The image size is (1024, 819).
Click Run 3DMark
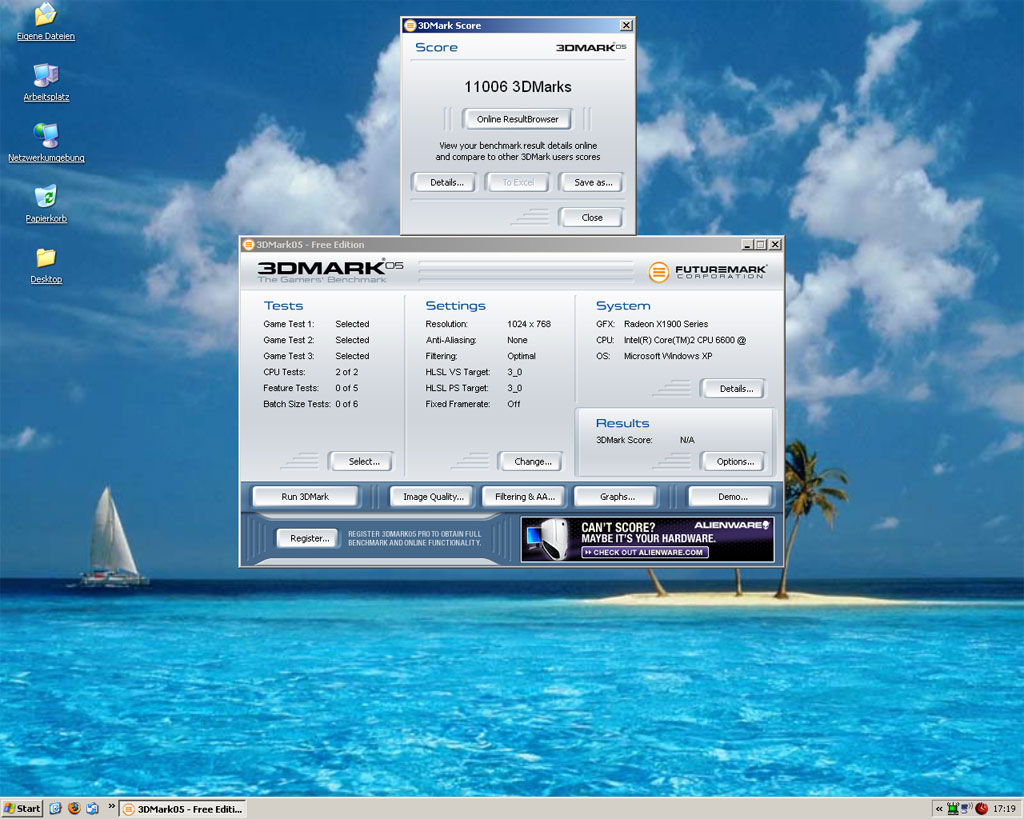point(305,496)
